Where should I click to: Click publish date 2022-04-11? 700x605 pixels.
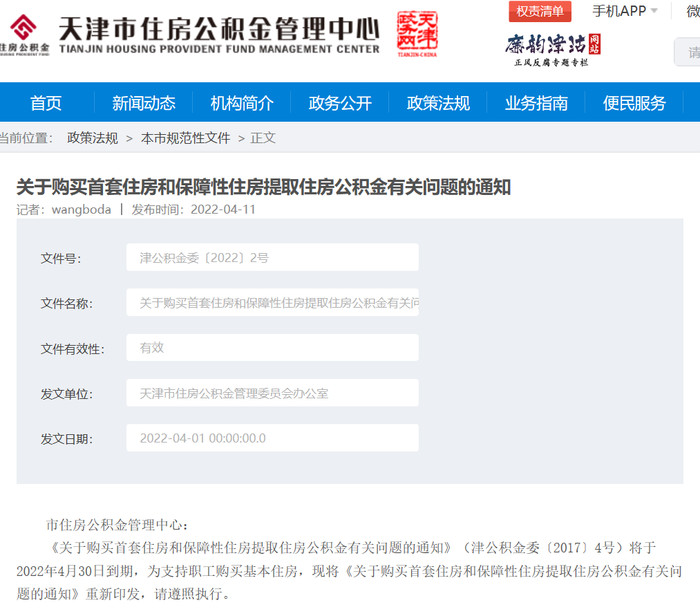click(x=223, y=209)
